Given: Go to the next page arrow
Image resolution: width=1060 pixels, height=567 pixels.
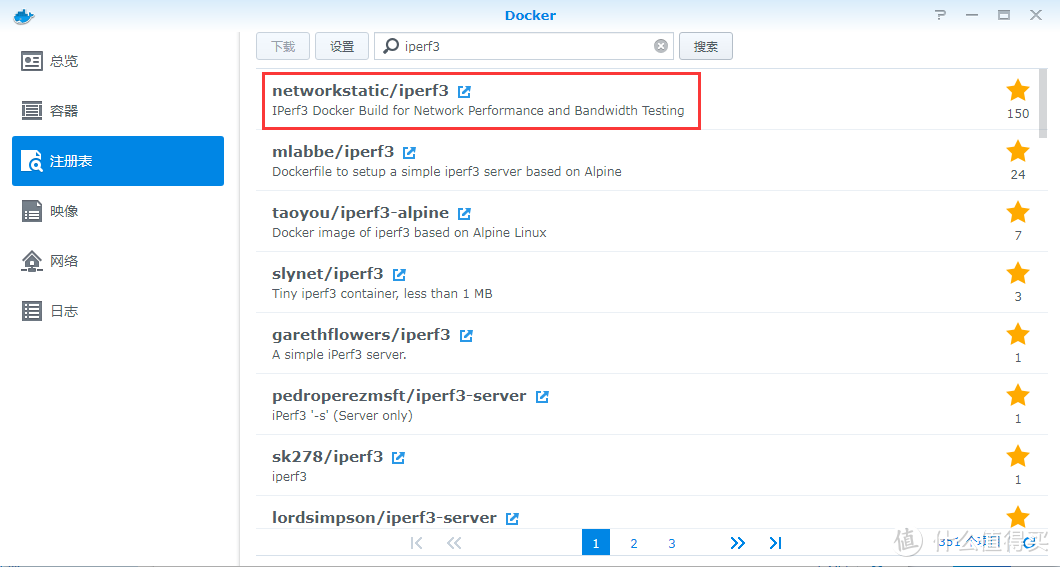Looking at the screenshot, I should (738, 543).
